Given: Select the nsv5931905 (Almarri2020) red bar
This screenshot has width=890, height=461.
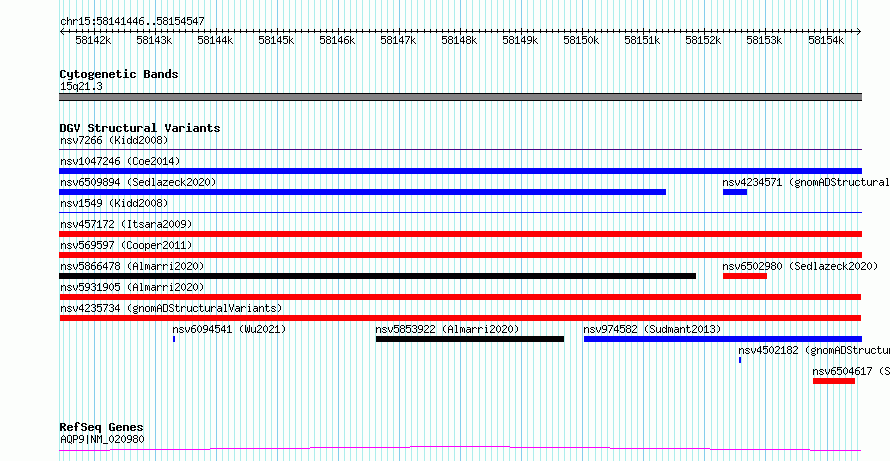Looking at the screenshot, I should point(460,297).
